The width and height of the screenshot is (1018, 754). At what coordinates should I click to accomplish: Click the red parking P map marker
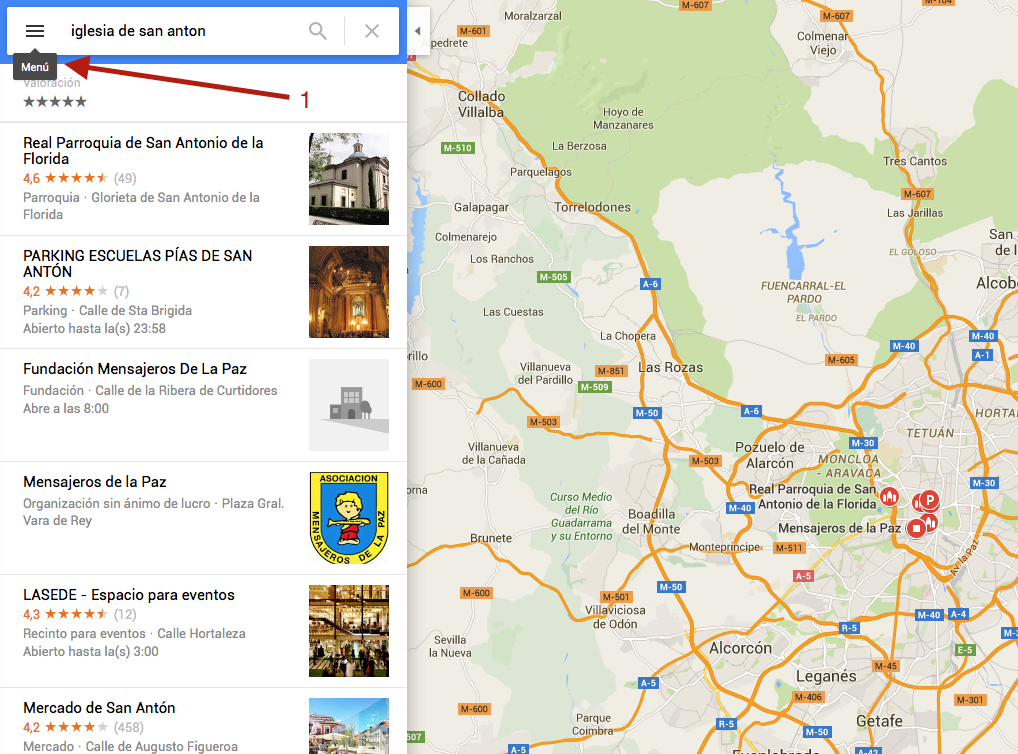tap(930, 500)
